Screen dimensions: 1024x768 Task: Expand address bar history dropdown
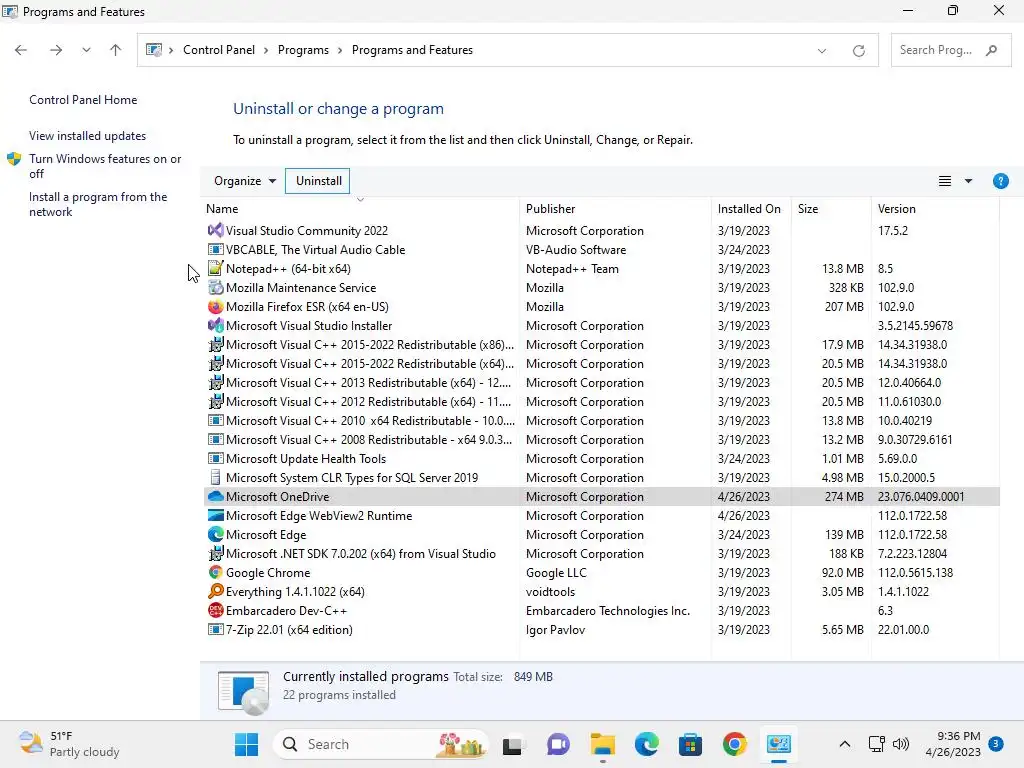(x=822, y=50)
